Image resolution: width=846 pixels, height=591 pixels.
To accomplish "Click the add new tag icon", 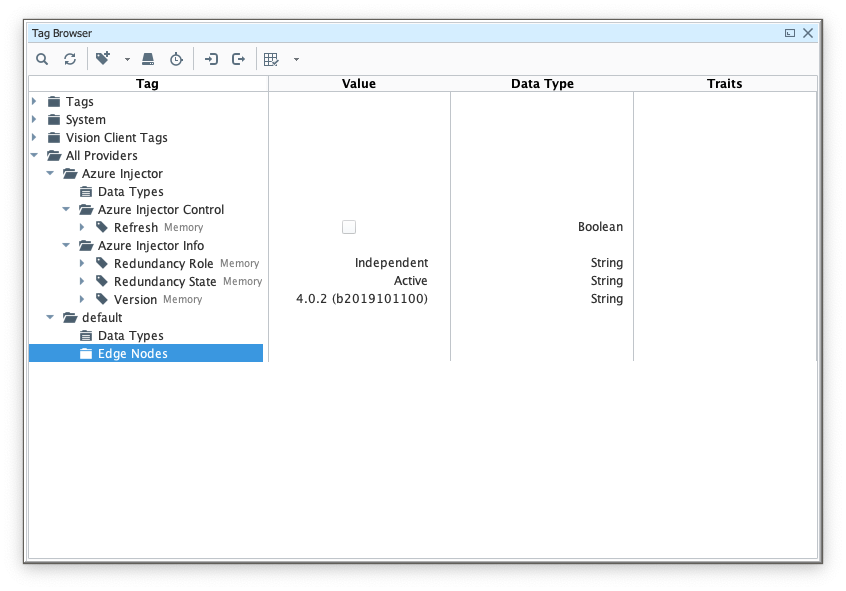I will tap(102, 59).
